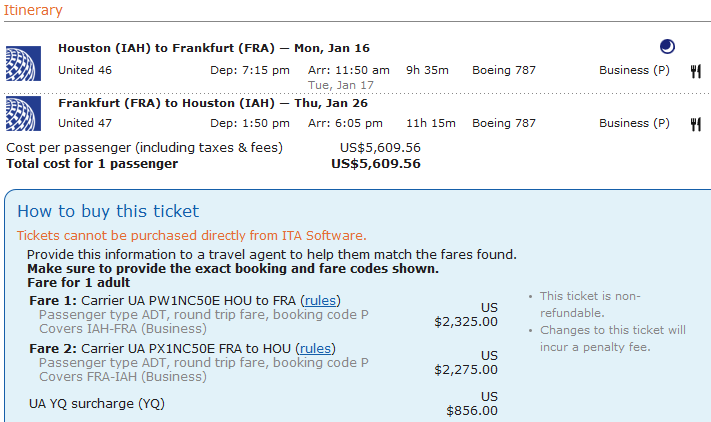Click total cost US$5,609.56 amount
The height and width of the screenshot is (422, 711).
pyautogui.click(x=375, y=163)
